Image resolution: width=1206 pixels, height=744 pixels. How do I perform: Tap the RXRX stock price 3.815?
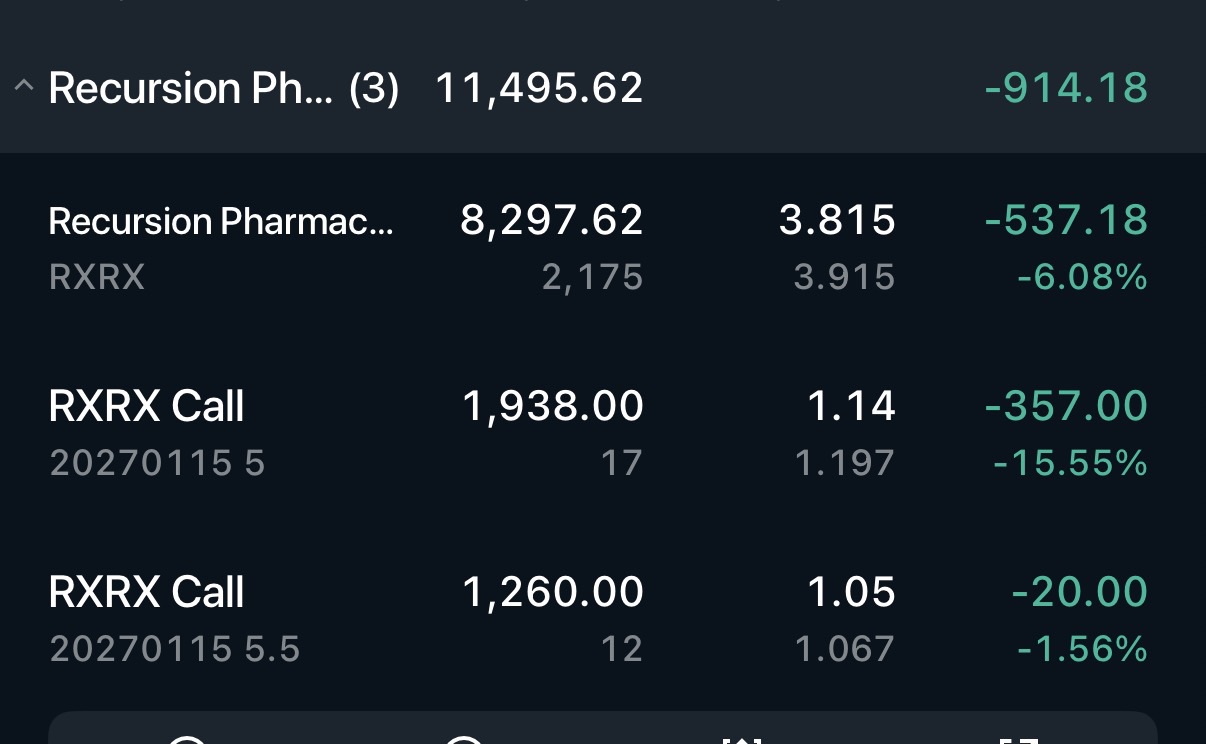point(837,220)
